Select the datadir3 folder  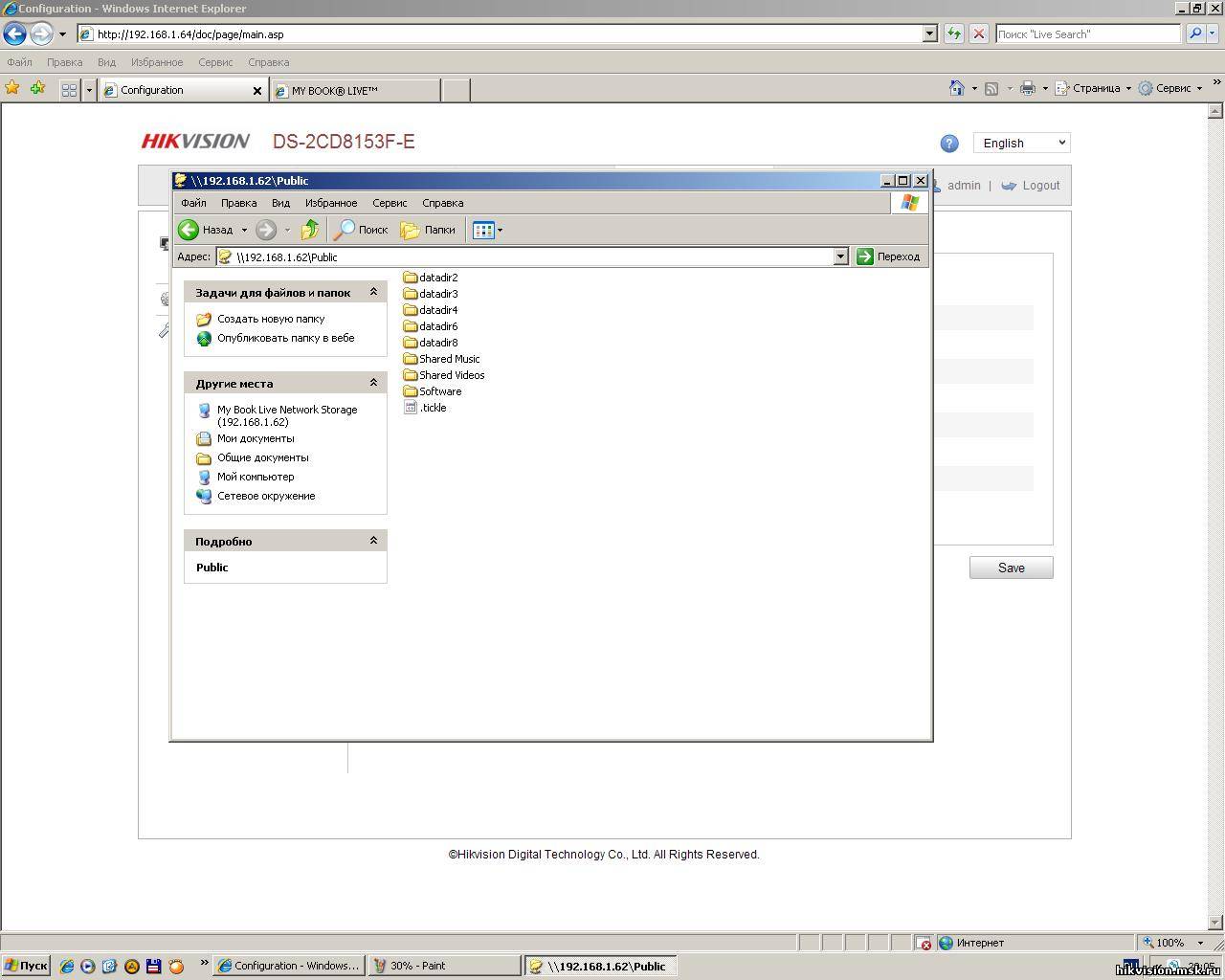tap(431, 294)
